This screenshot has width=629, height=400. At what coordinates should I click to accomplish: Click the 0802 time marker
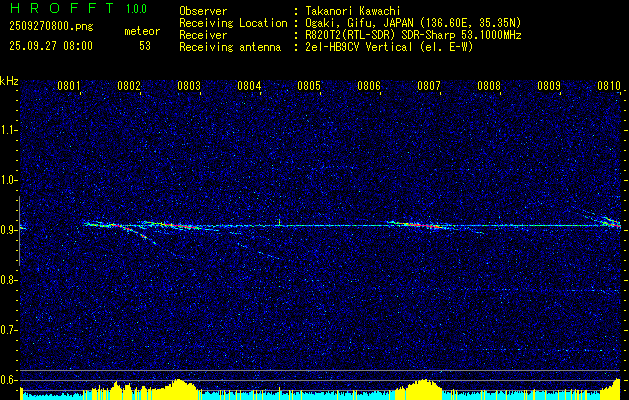click(129, 85)
